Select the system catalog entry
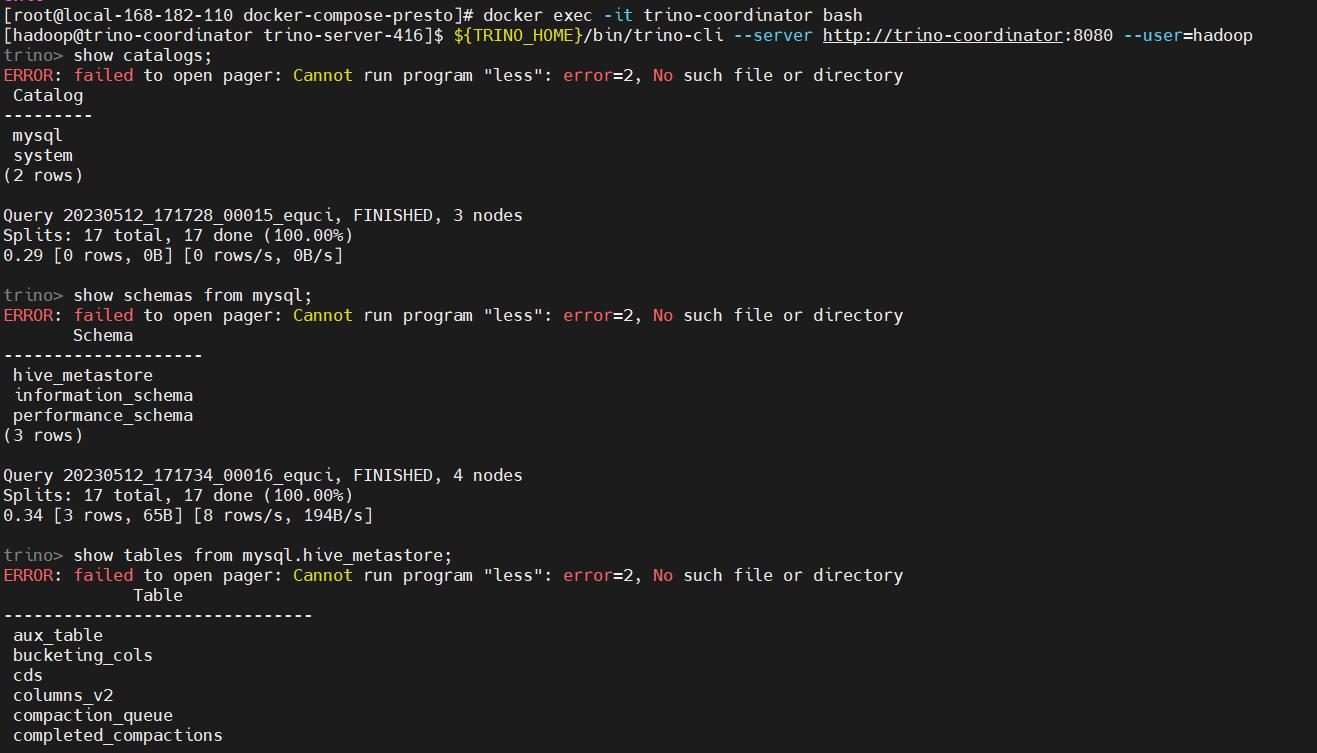This screenshot has height=753, width=1317. coord(42,155)
